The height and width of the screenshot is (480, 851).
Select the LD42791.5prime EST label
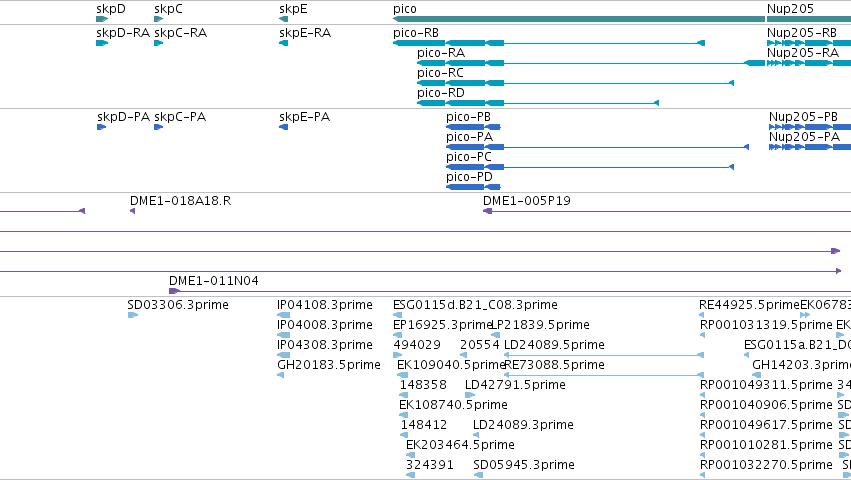516,386
